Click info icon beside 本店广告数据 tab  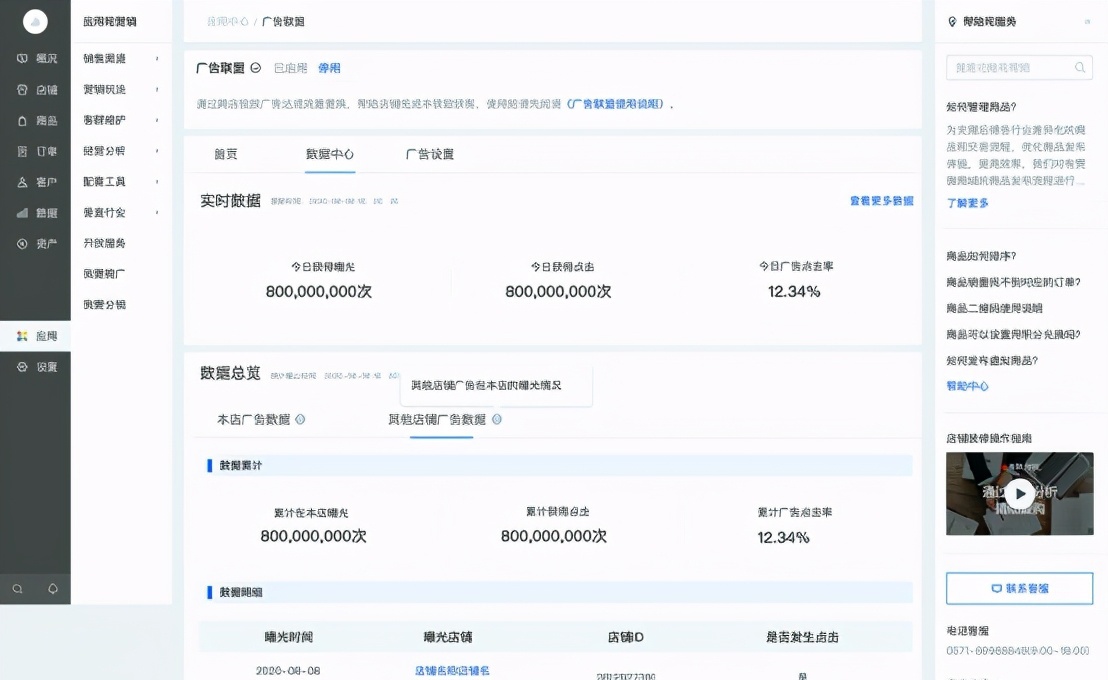tap(300, 420)
